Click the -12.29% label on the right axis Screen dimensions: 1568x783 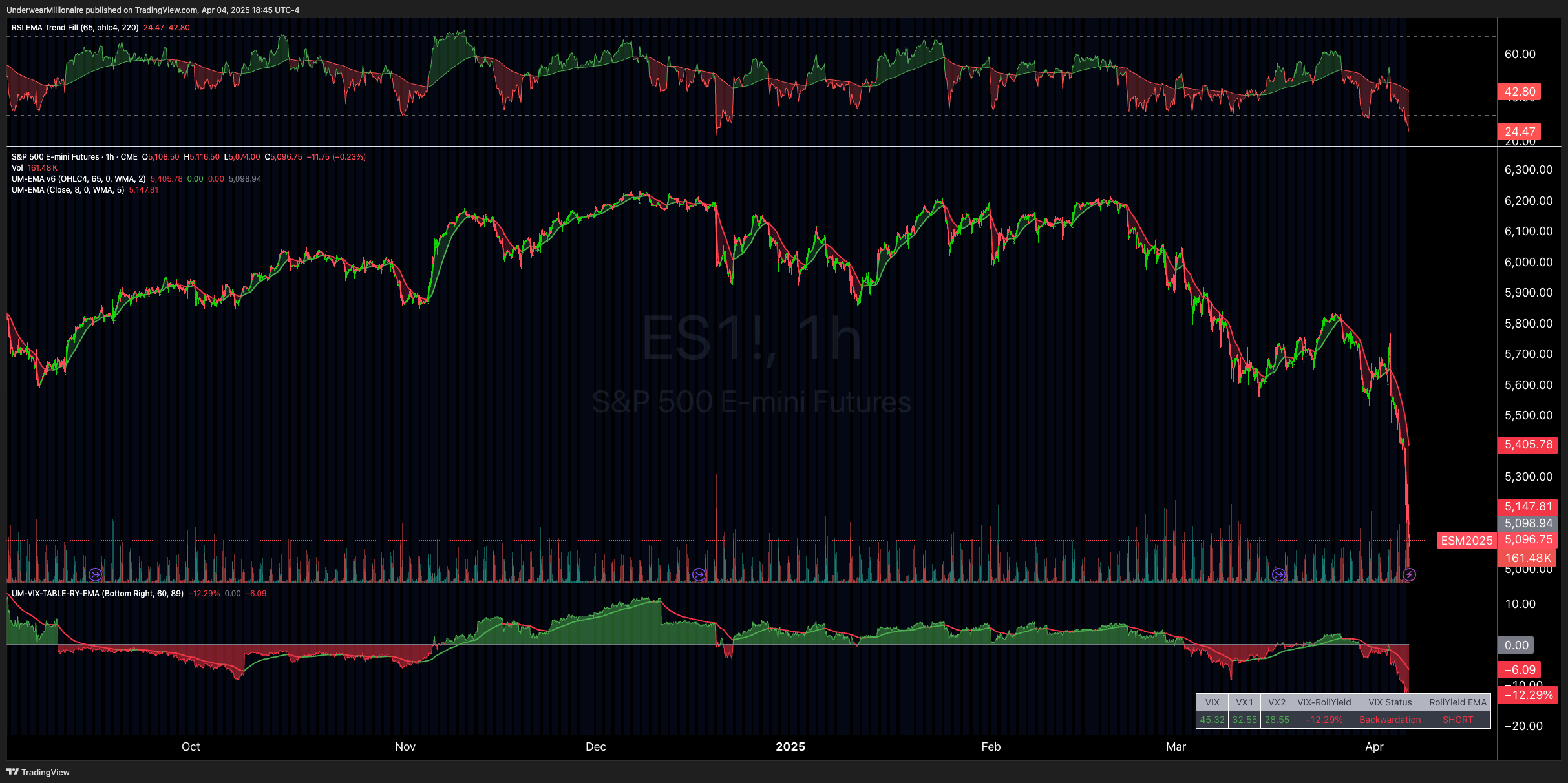pyautogui.click(x=1528, y=695)
